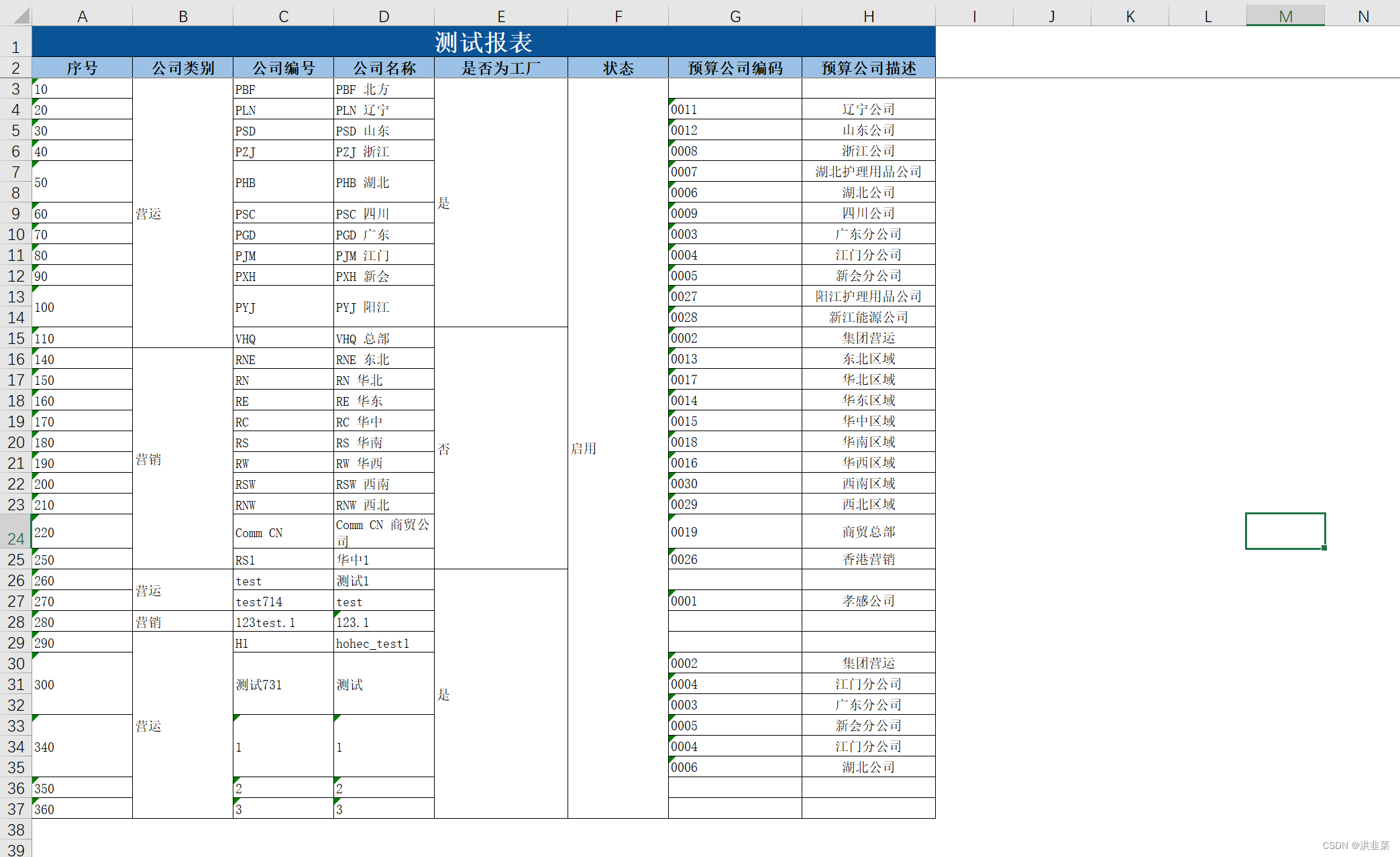Select the 公司类别 header cell

[182, 68]
